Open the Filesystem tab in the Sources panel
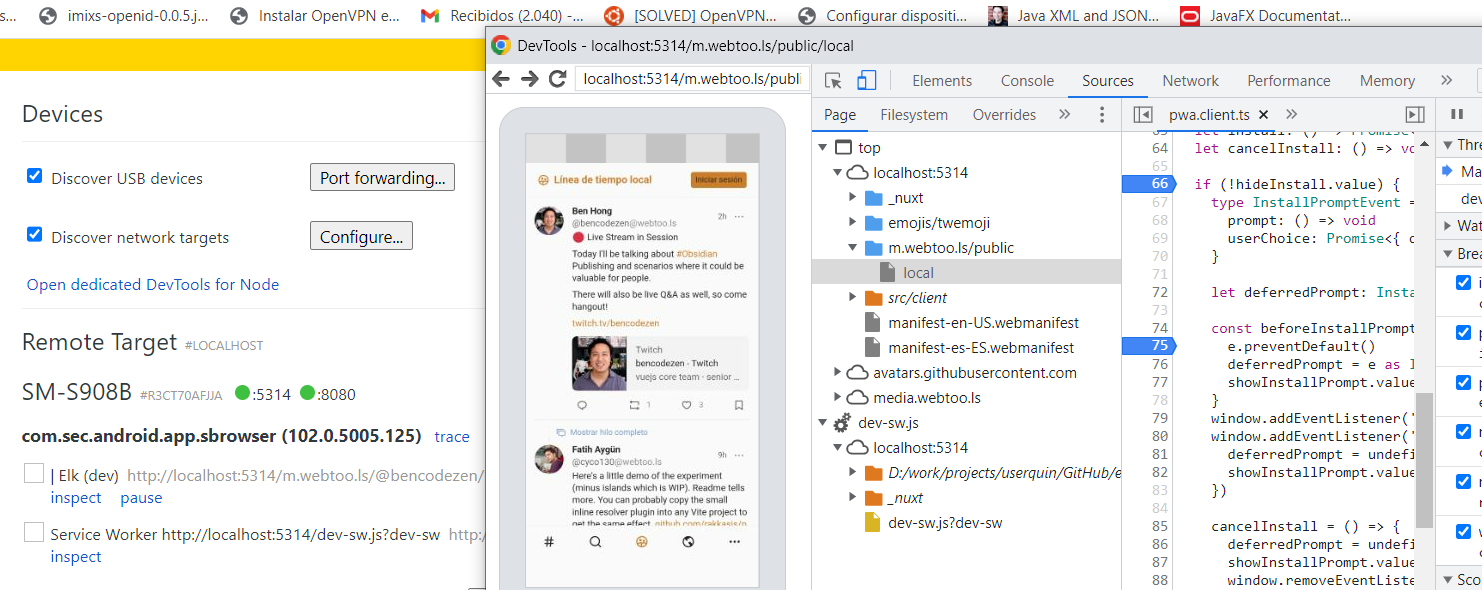1482x590 pixels. [x=914, y=114]
